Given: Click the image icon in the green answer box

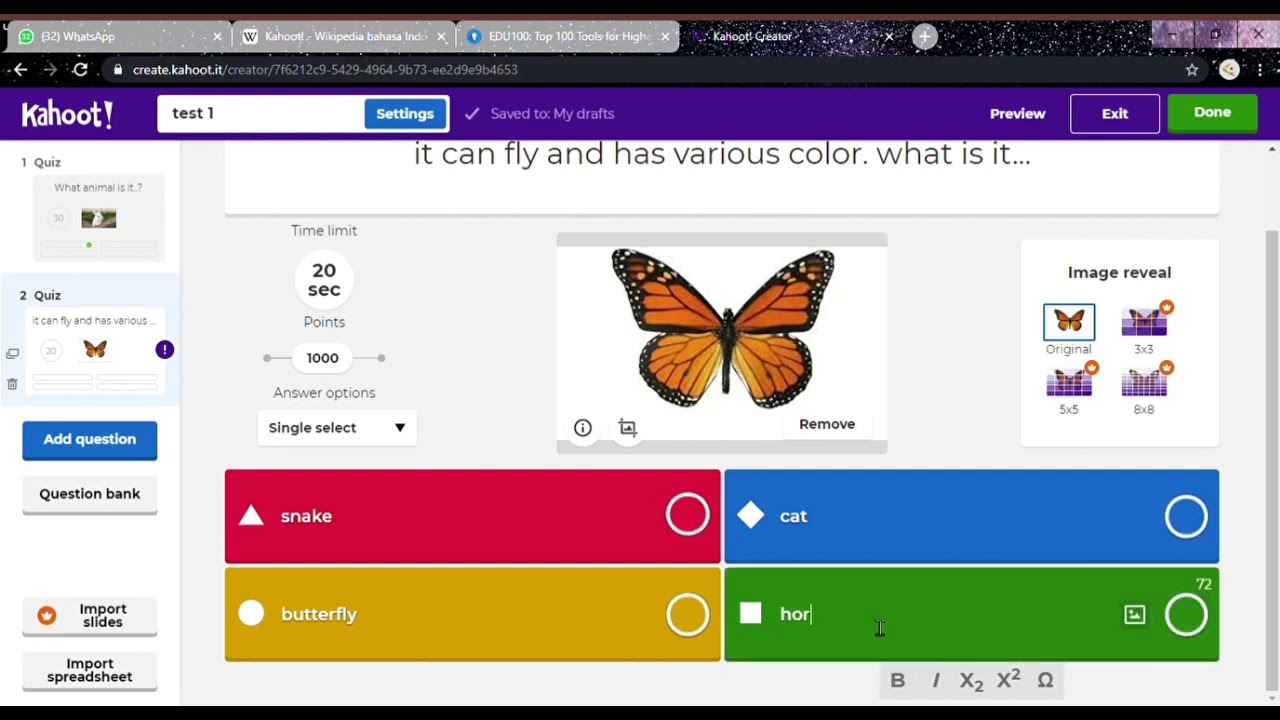Looking at the screenshot, I should pyautogui.click(x=1134, y=615).
